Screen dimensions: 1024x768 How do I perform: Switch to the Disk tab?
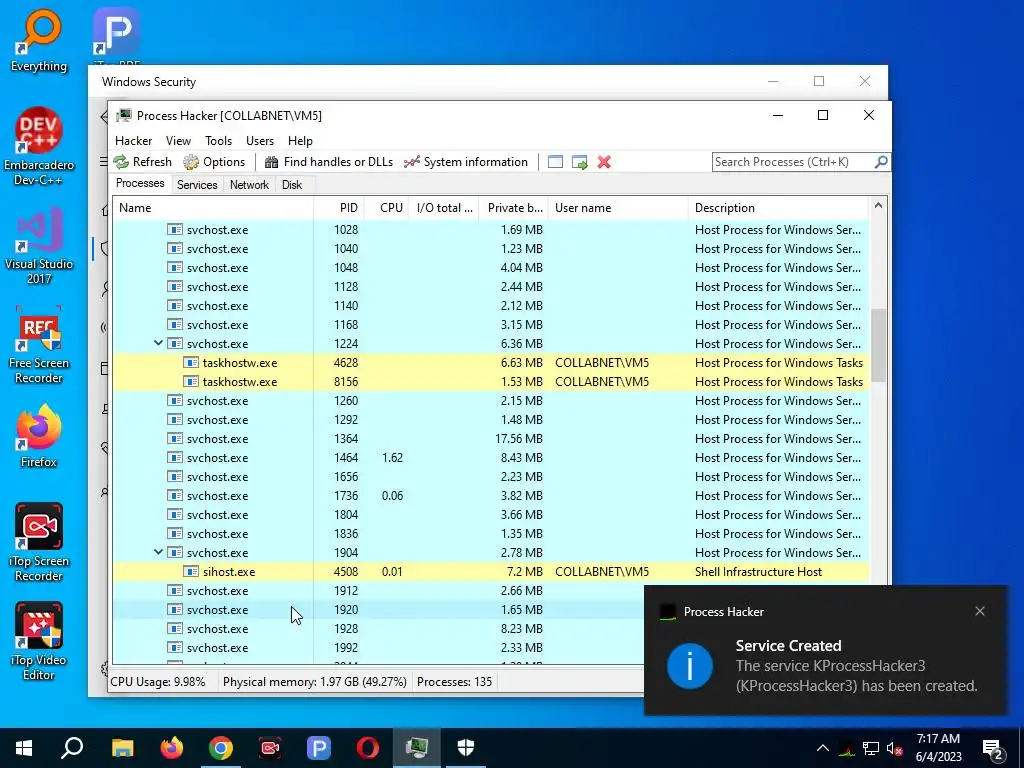point(292,185)
